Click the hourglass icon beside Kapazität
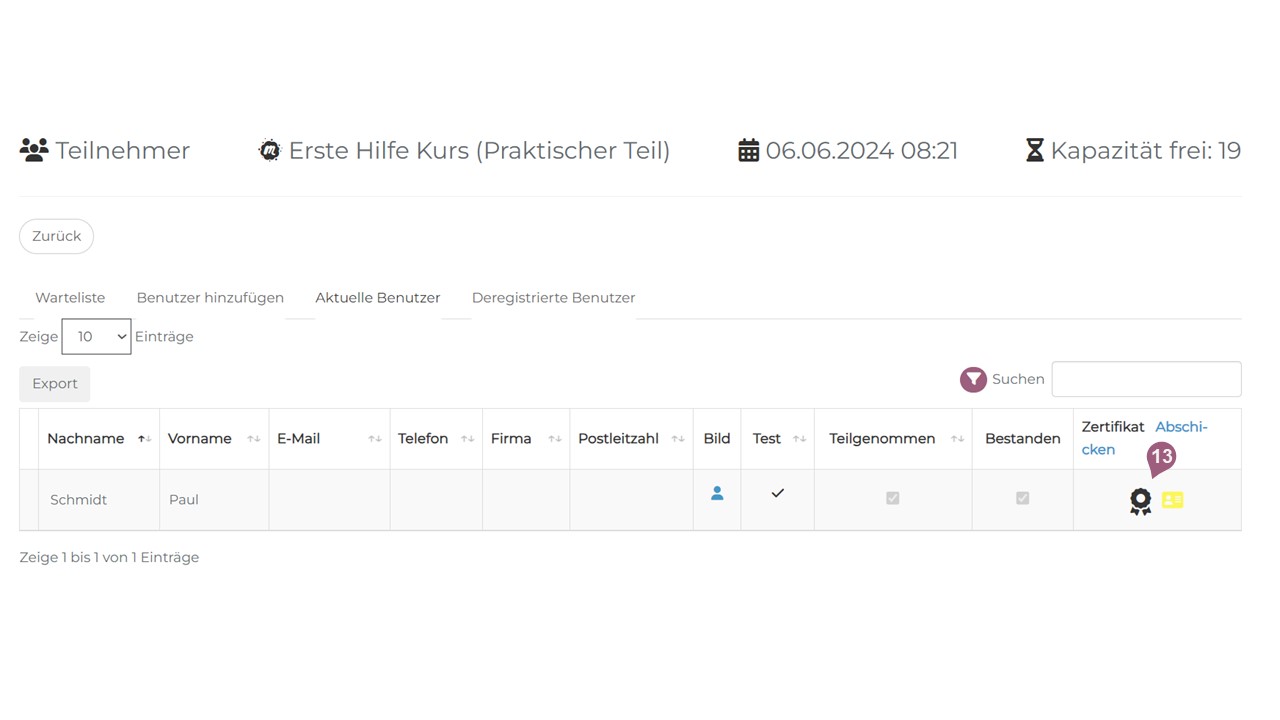 [x=1034, y=151]
